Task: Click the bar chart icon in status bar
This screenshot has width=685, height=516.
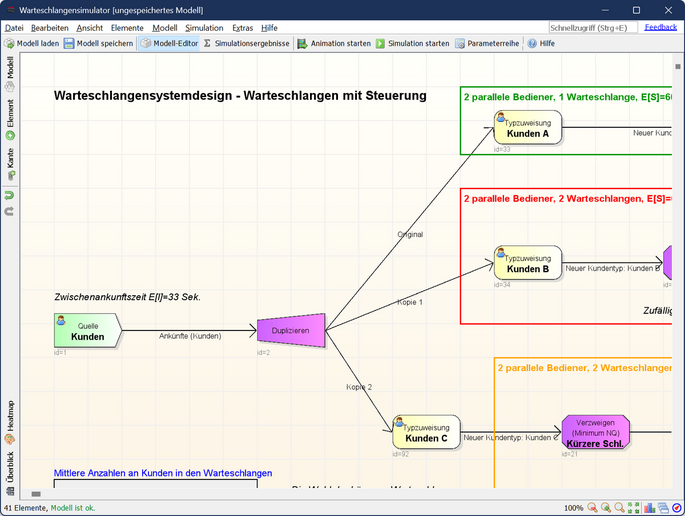Action: (649, 508)
